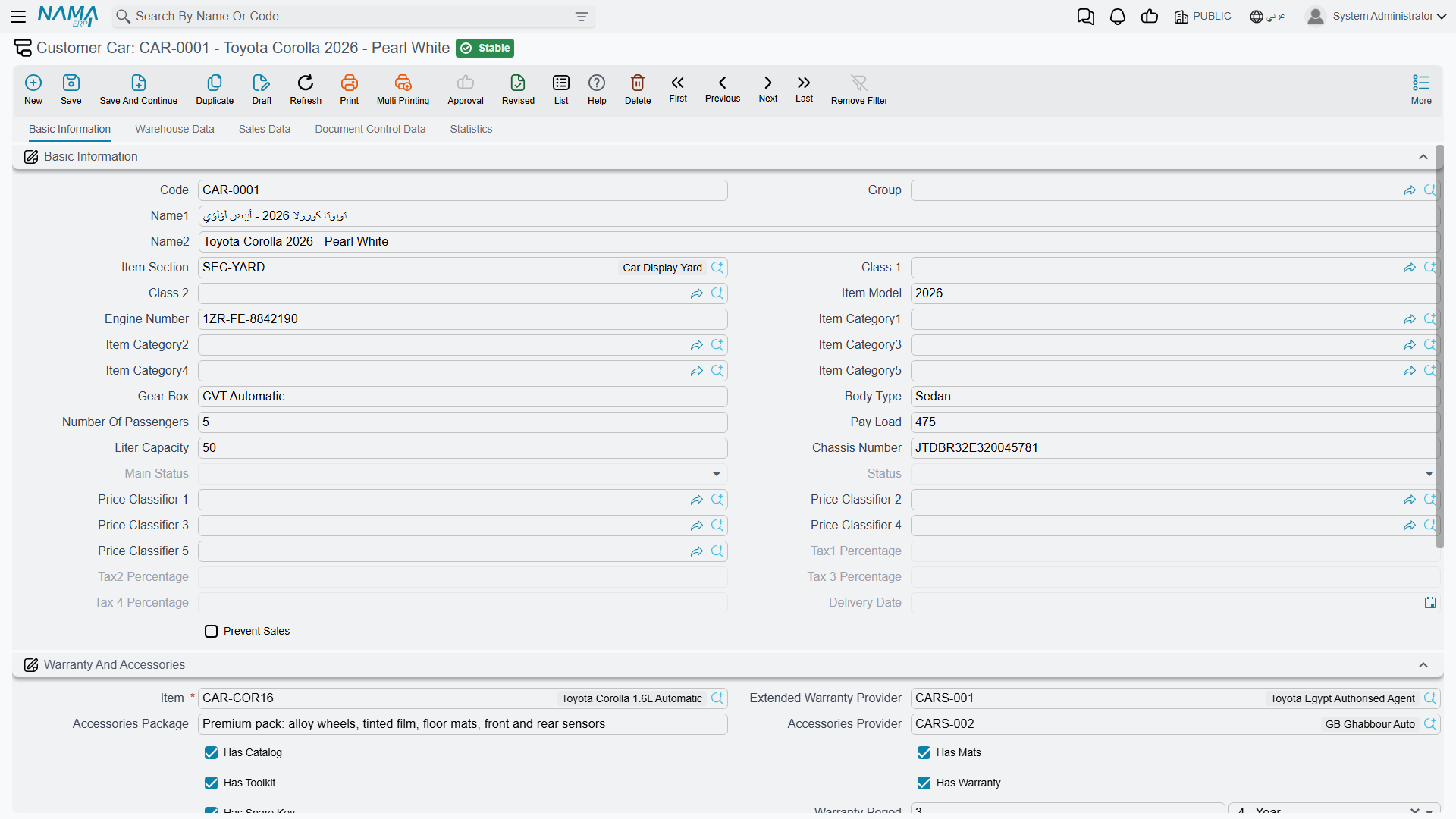Open the notifications bell

click(1118, 17)
